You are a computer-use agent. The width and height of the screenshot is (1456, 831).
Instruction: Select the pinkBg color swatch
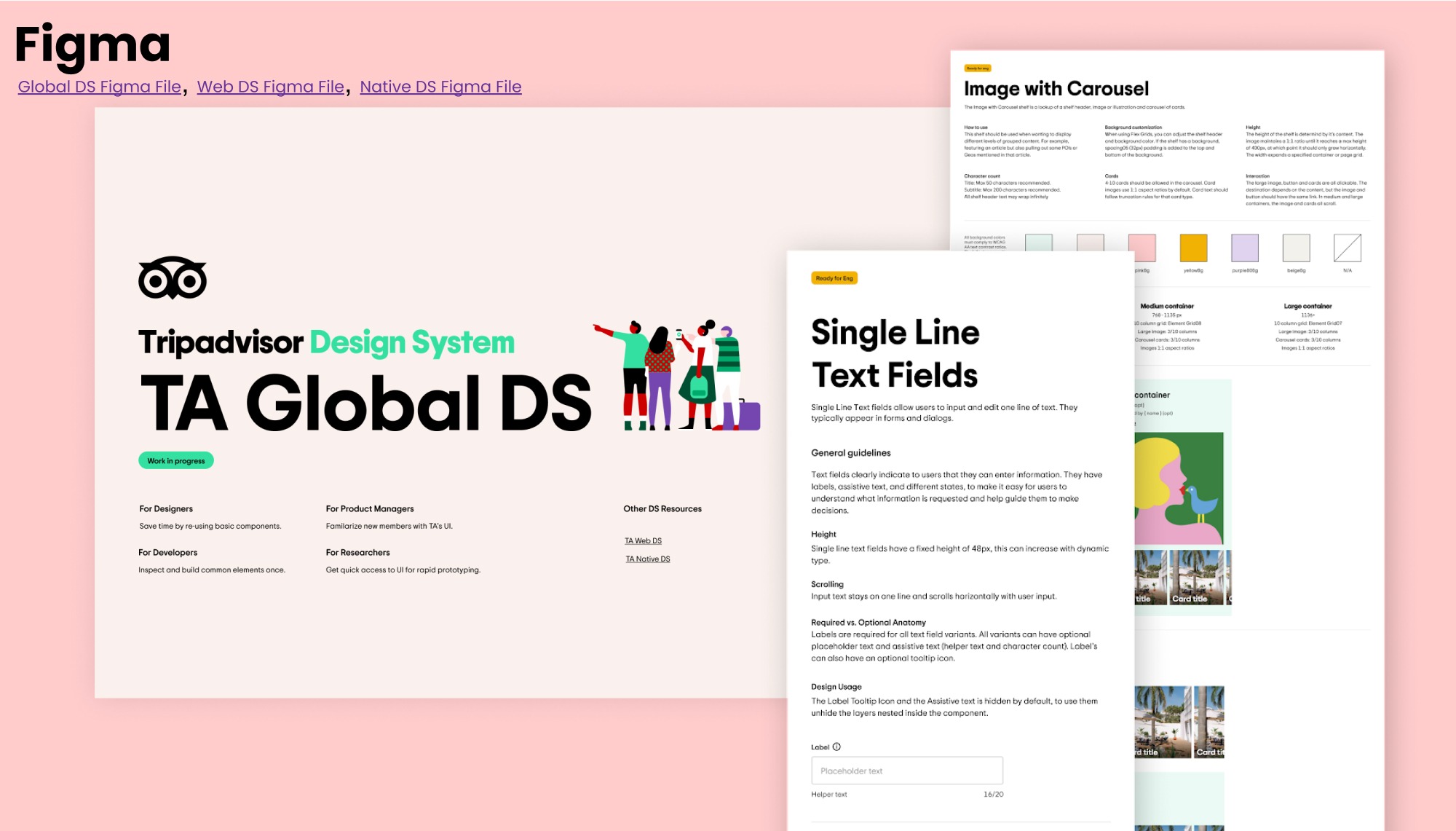(x=1142, y=246)
